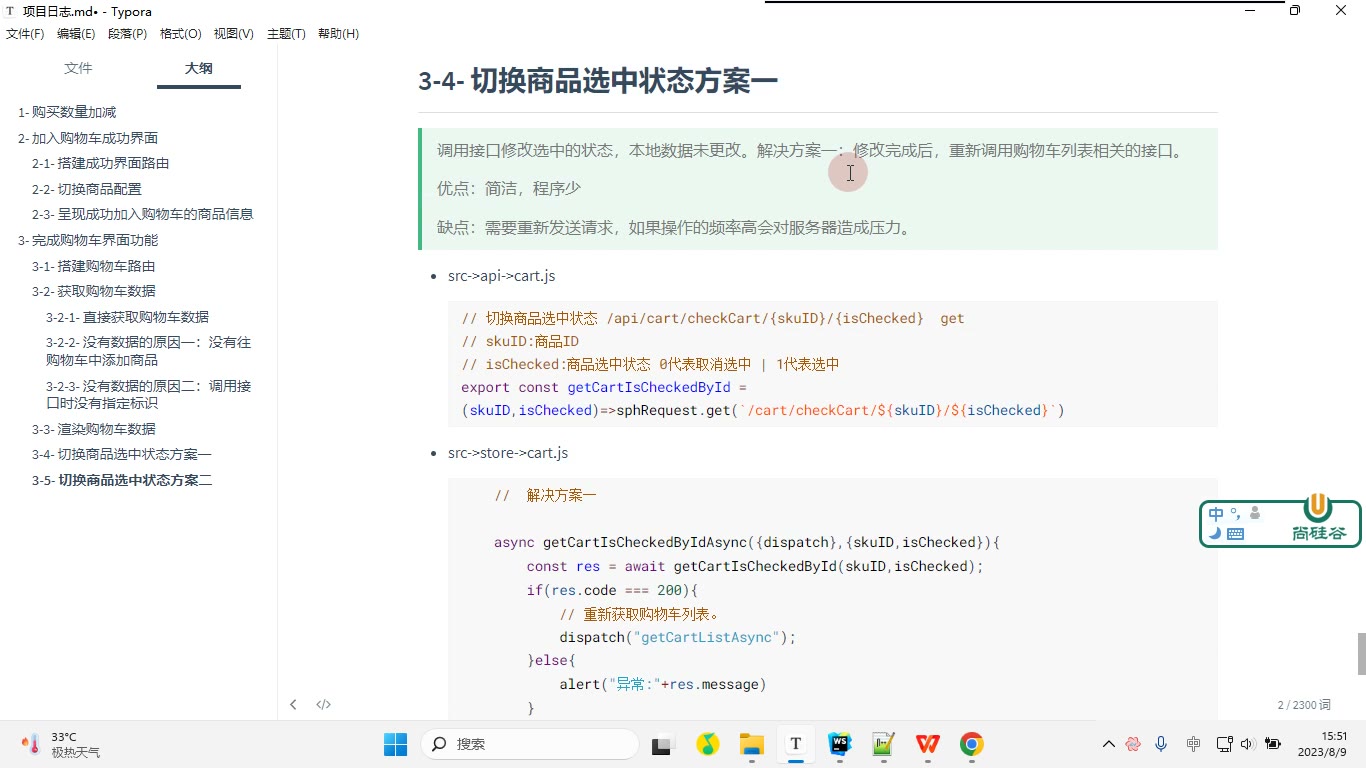Screen dimensions: 1366x768
Task: Toggle Chinese/English mode on the floating IME bar
Action: click(x=1216, y=514)
